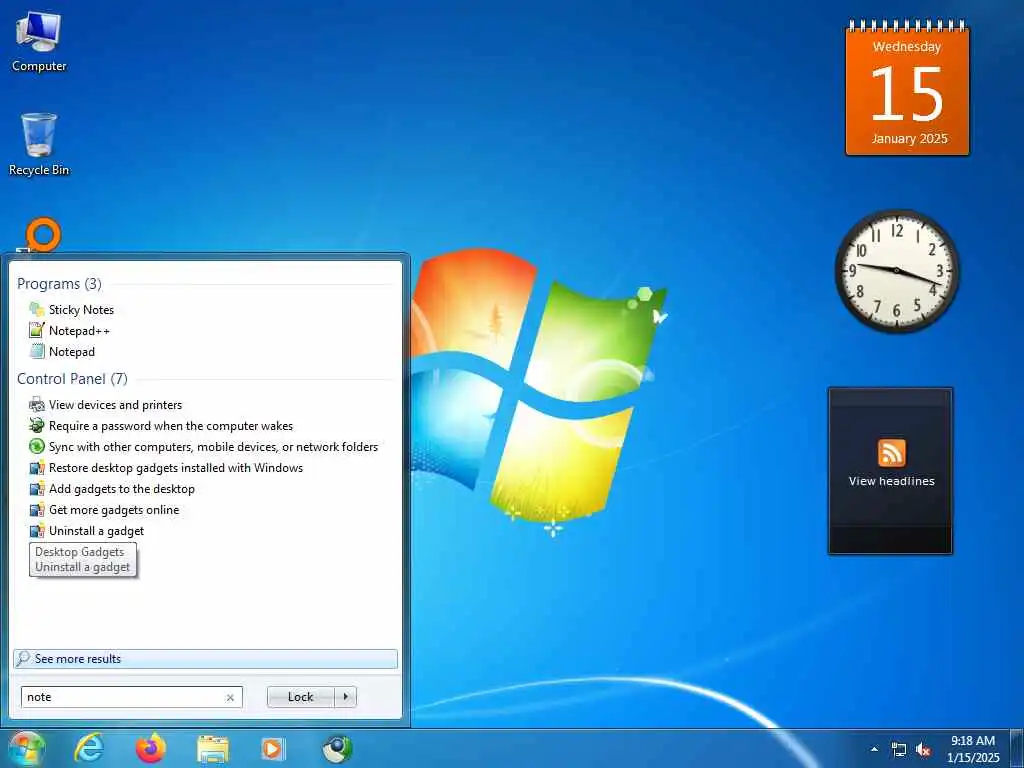This screenshot has width=1024, height=768.
Task: Show hidden tray icons arrow
Action: (x=874, y=749)
